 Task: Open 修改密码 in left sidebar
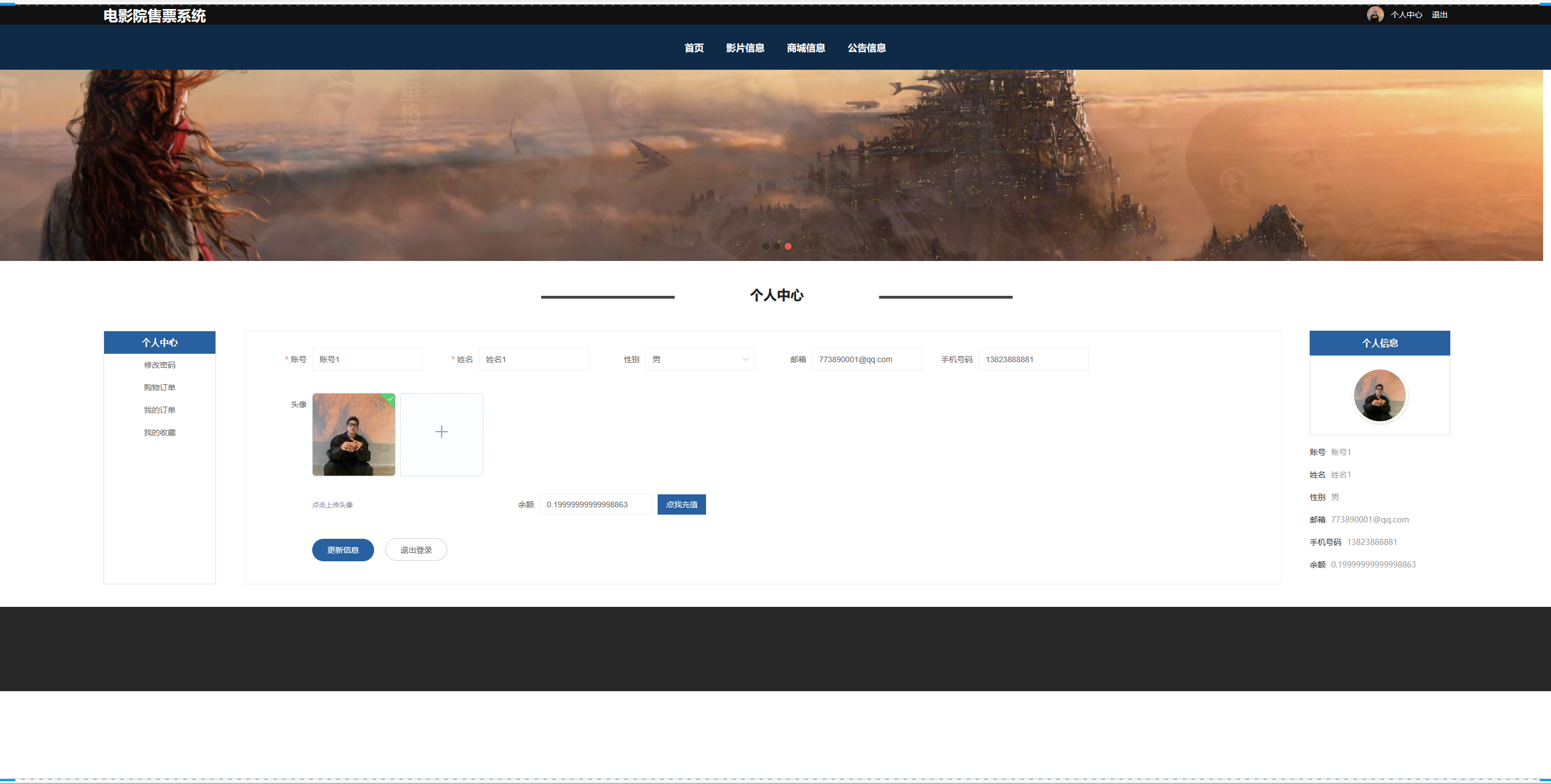(160, 365)
